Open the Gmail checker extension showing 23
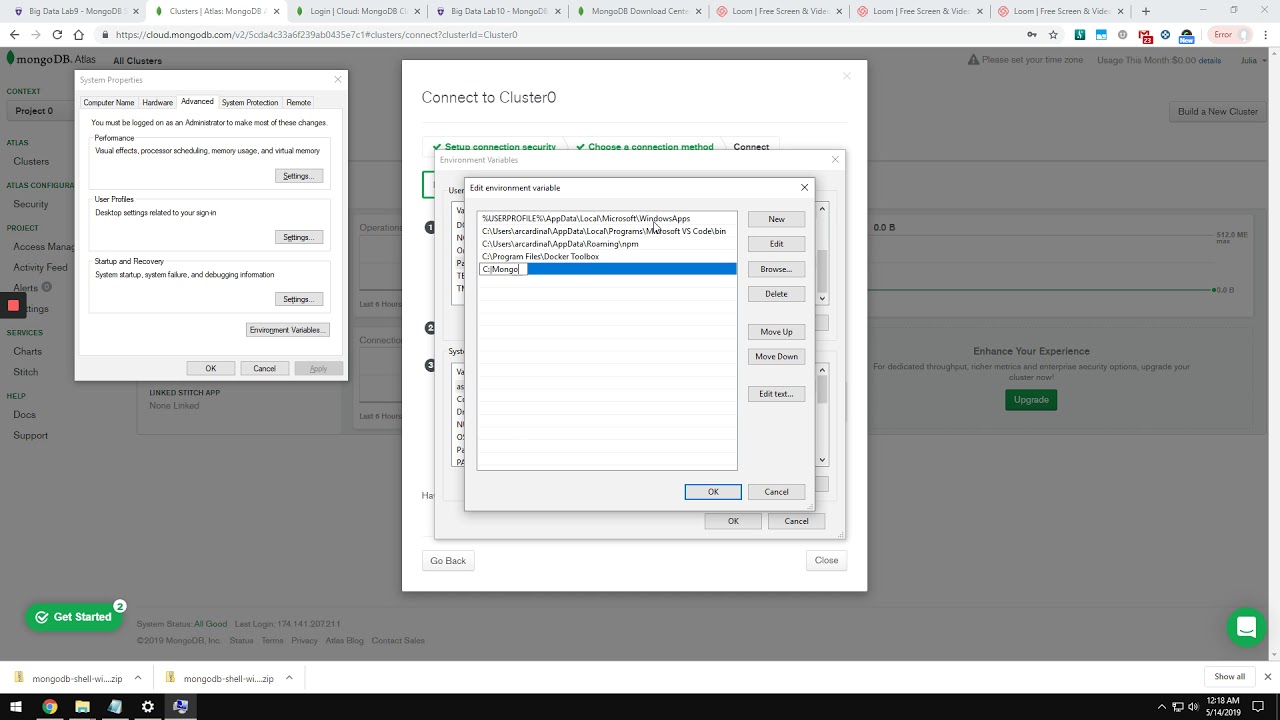This screenshot has width=1280, height=720. pyautogui.click(x=1144, y=35)
